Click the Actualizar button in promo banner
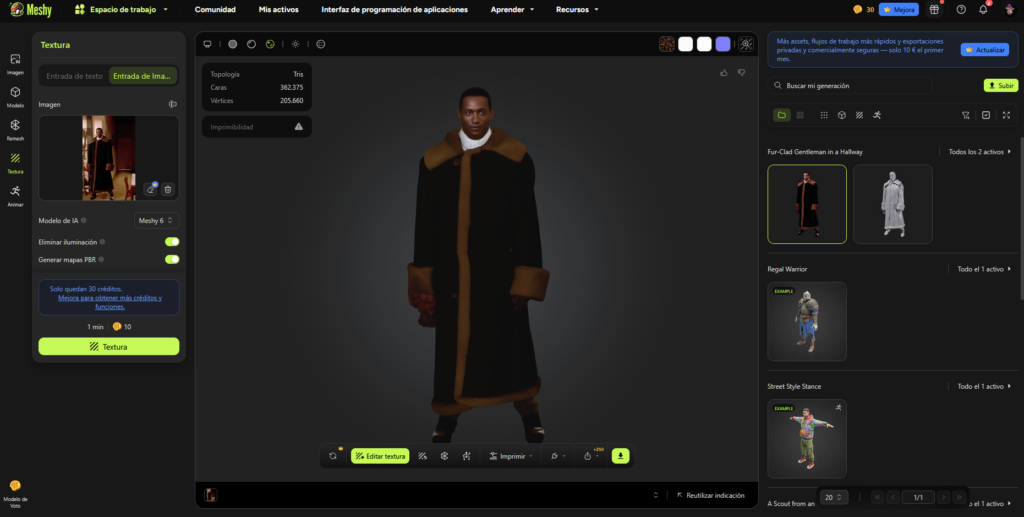1024x517 pixels. pyautogui.click(x=985, y=50)
